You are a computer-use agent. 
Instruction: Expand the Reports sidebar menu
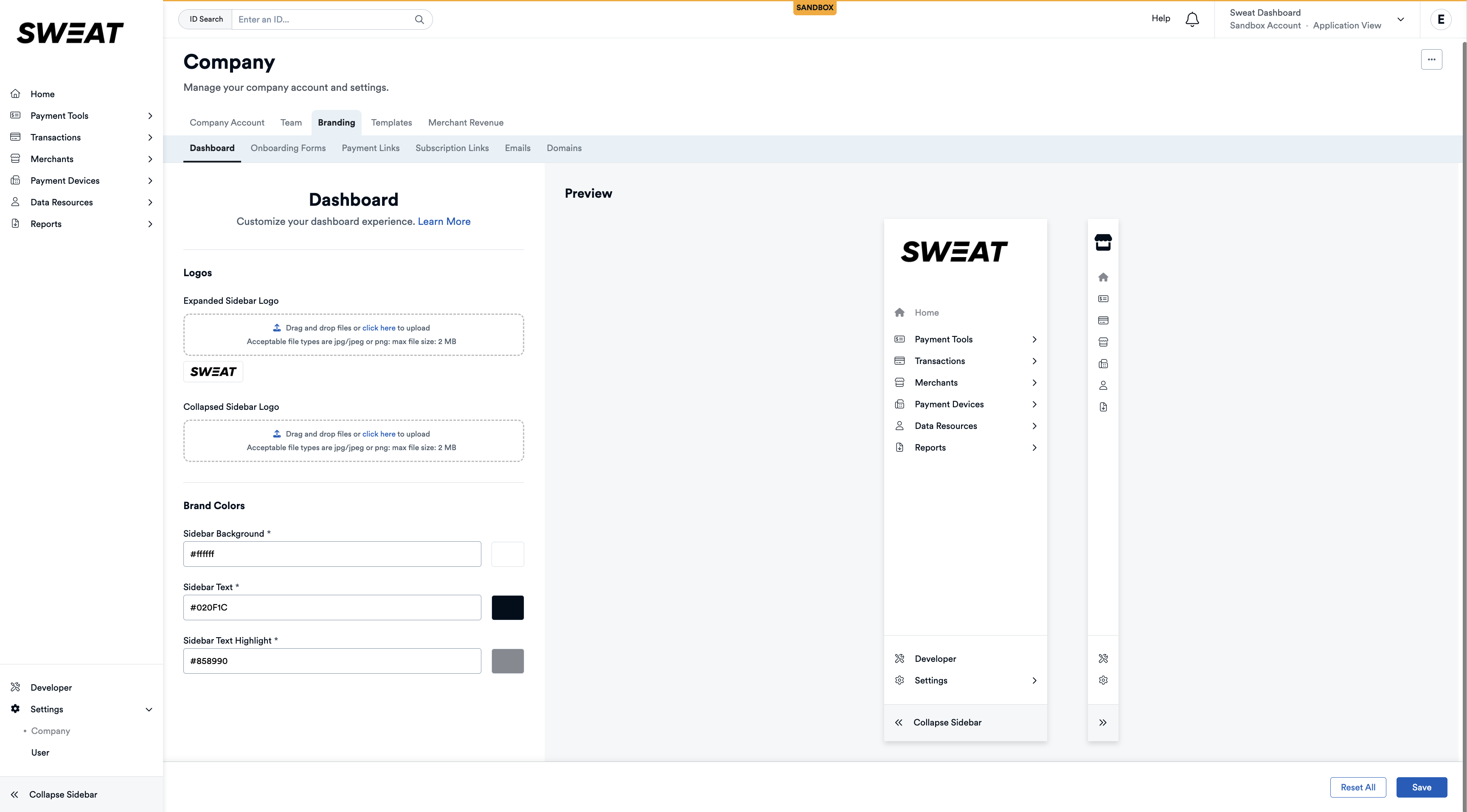(x=150, y=224)
